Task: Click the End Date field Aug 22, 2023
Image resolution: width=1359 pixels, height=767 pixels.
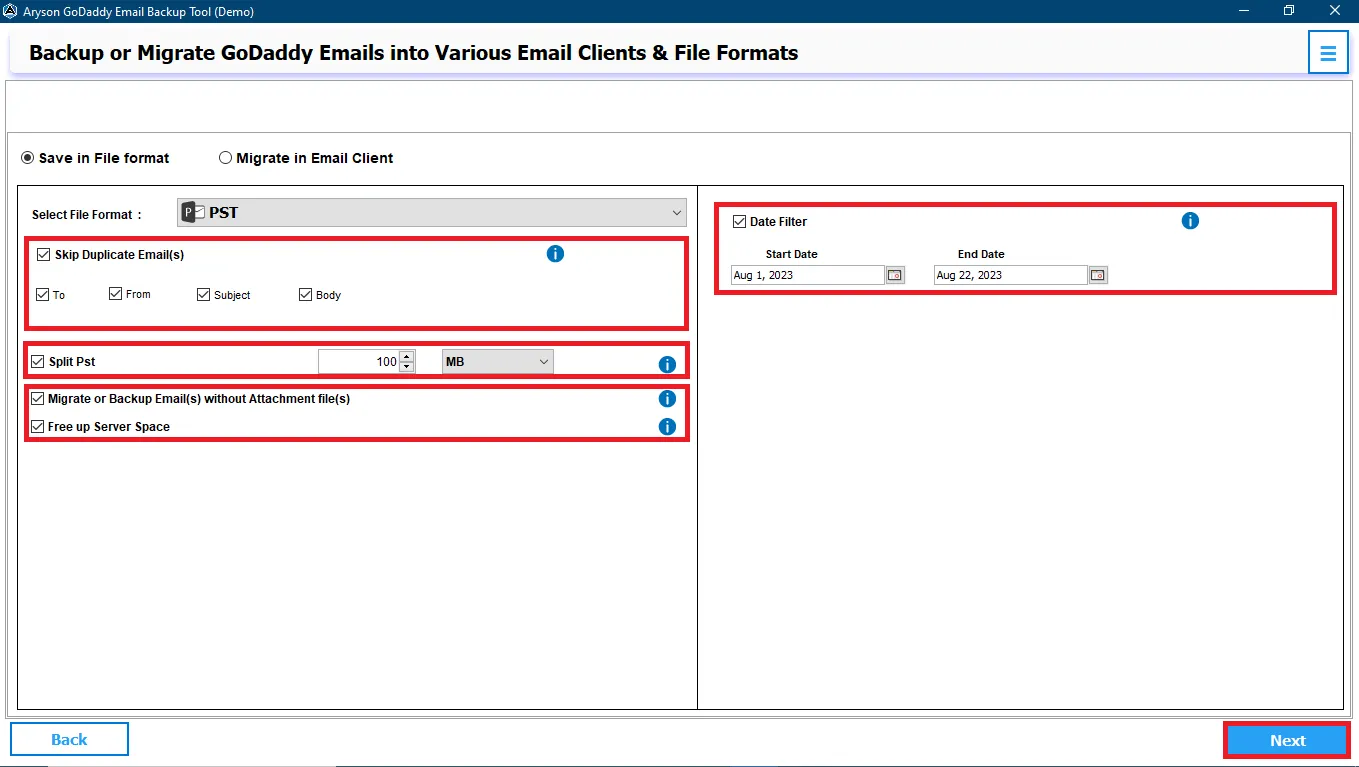Action: 1011,275
